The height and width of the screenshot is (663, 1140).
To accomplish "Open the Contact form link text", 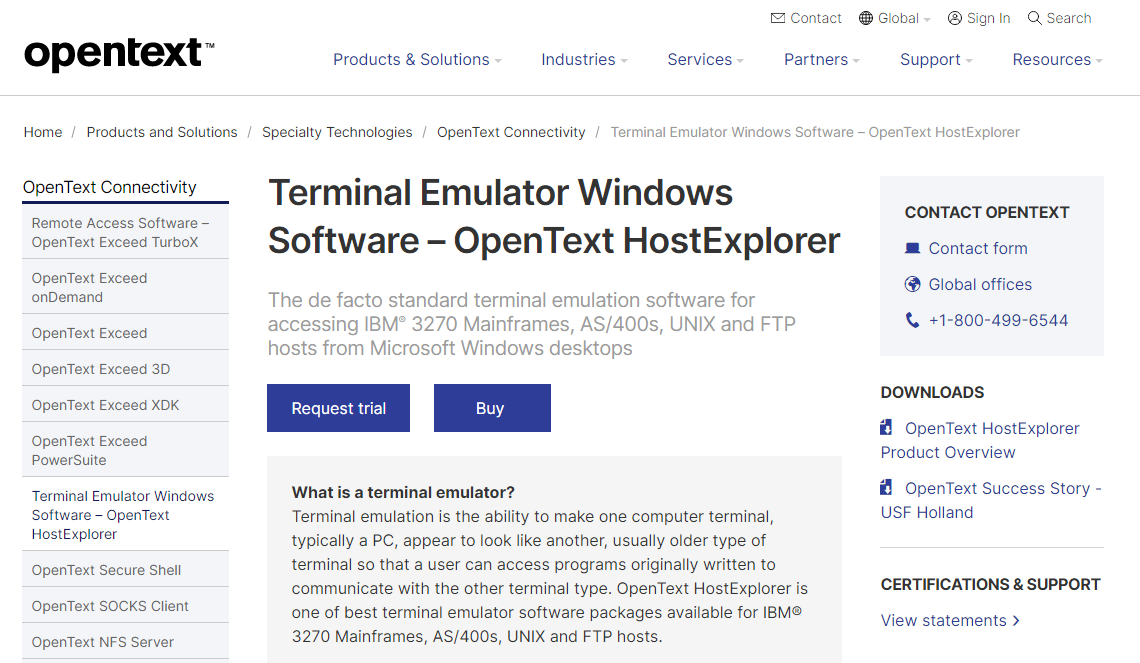I will coord(978,249).
